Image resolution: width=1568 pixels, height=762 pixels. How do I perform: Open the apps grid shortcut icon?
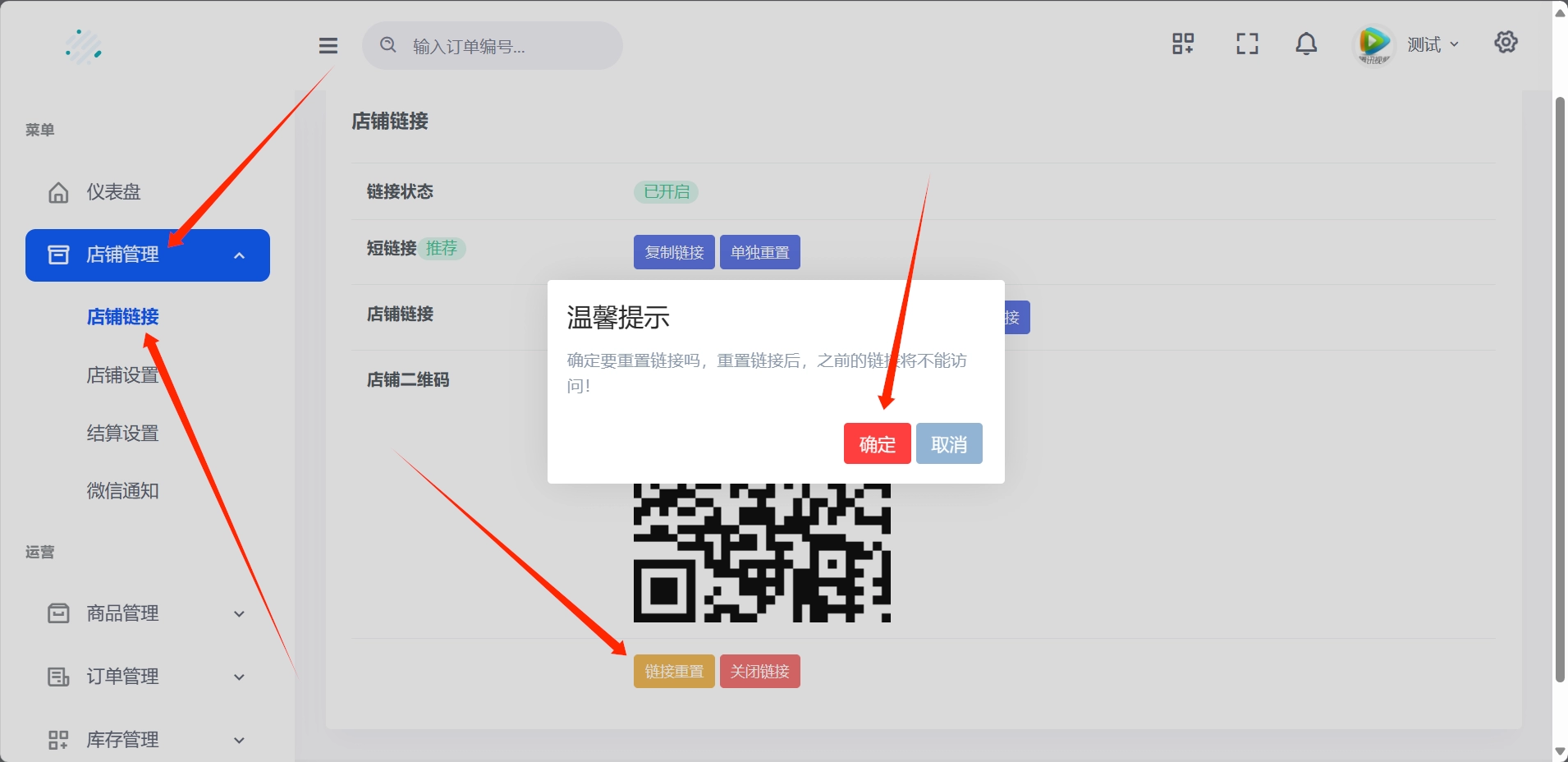click(1183, 44)
